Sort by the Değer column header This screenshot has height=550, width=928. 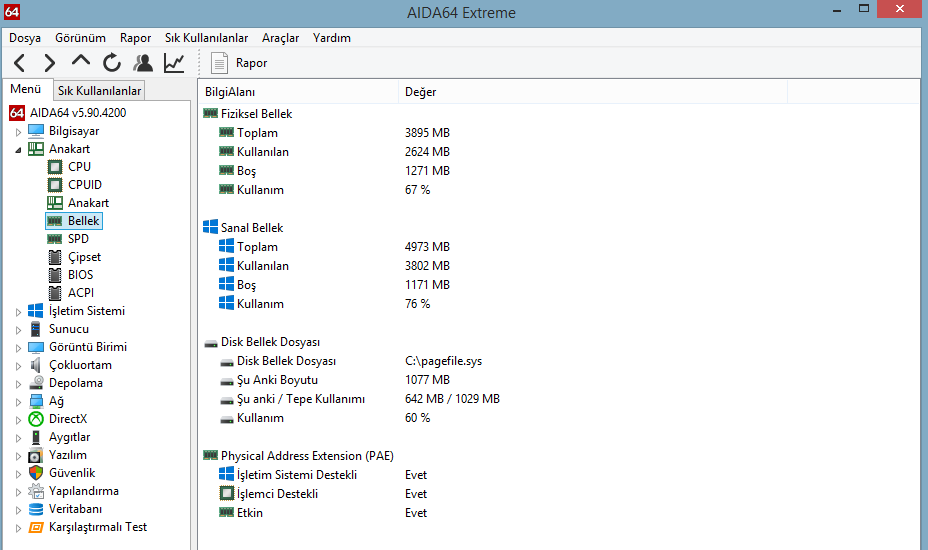(x=593, y=92)
